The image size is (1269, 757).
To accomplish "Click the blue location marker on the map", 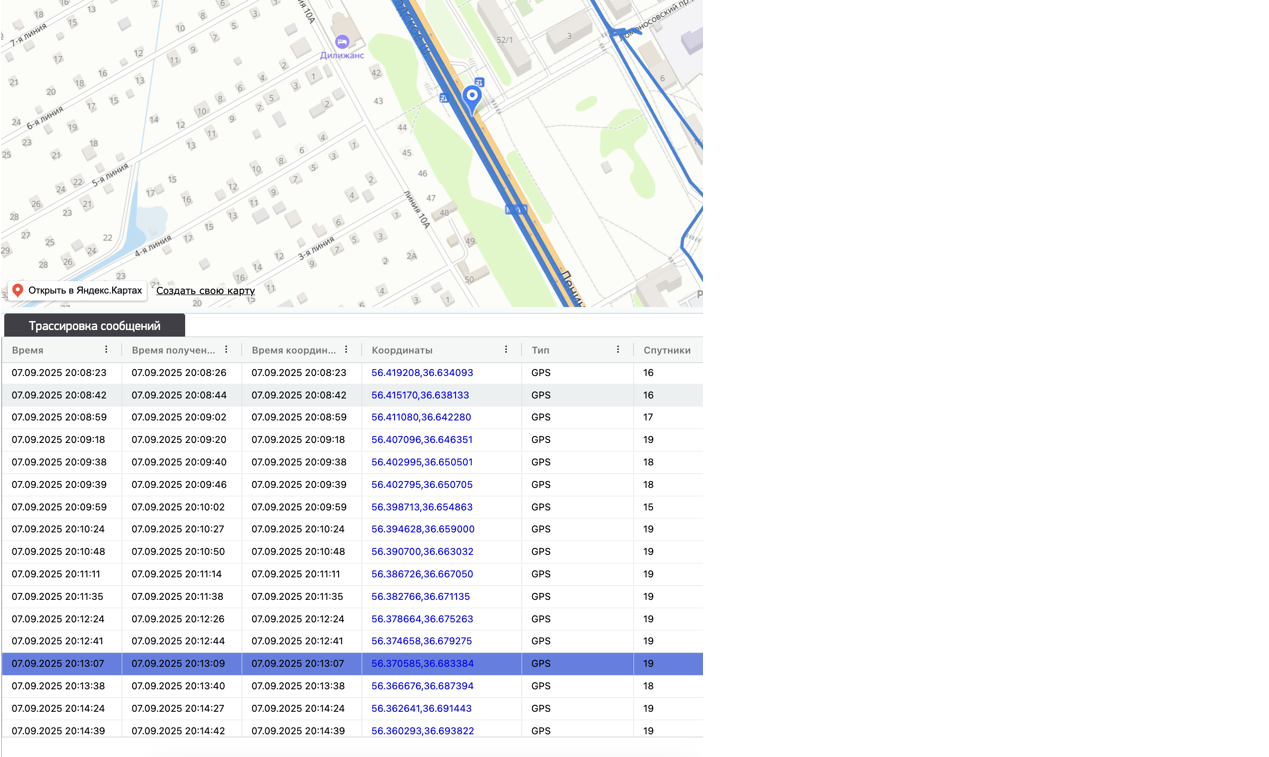I will 472,97.
